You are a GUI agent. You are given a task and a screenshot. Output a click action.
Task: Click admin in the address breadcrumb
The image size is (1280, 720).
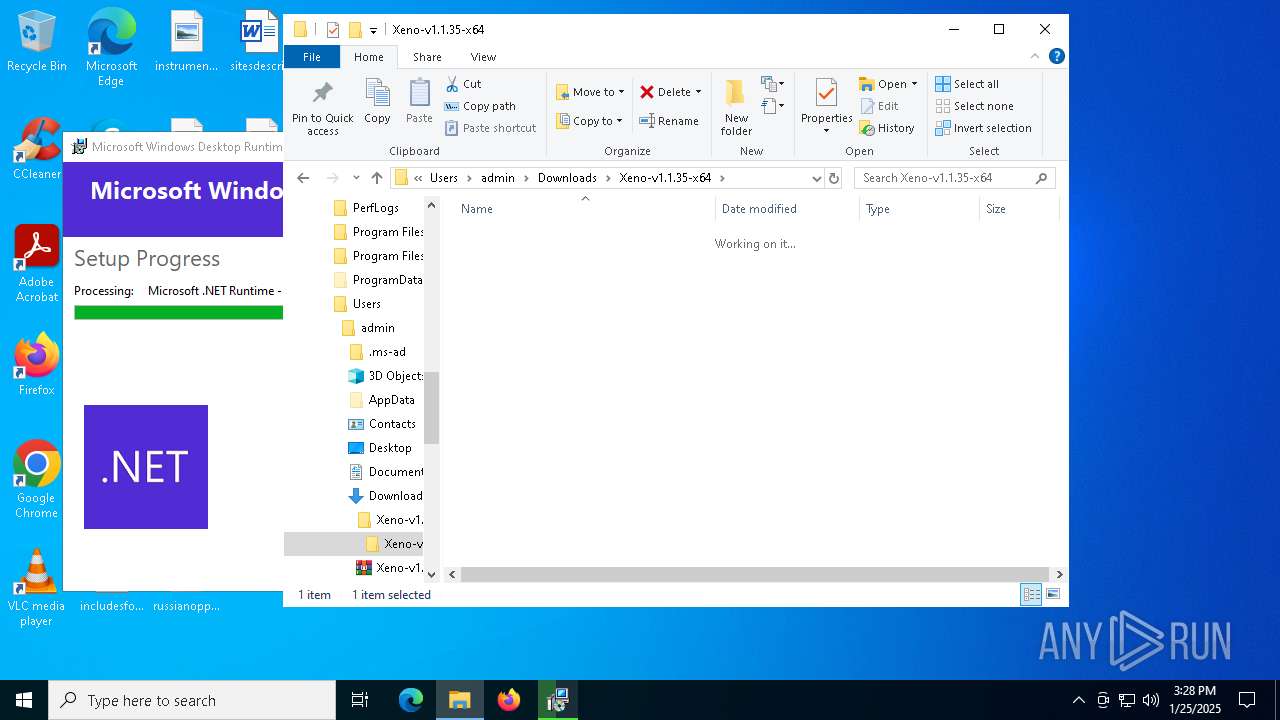(x=498, y=178)
